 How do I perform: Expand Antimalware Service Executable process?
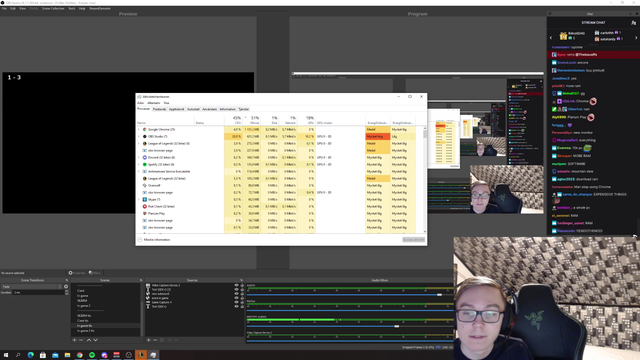pos(139,171)
